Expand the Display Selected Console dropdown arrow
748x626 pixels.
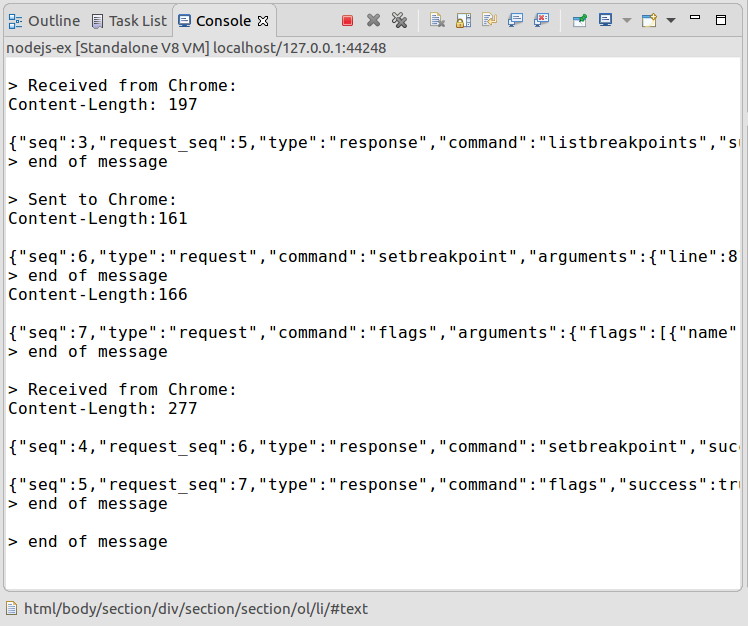626,20
